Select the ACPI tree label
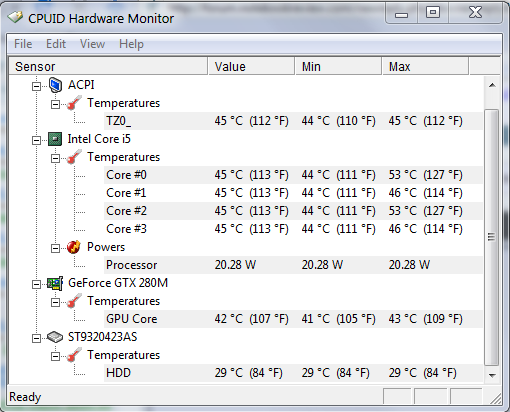 click(81, 85)
